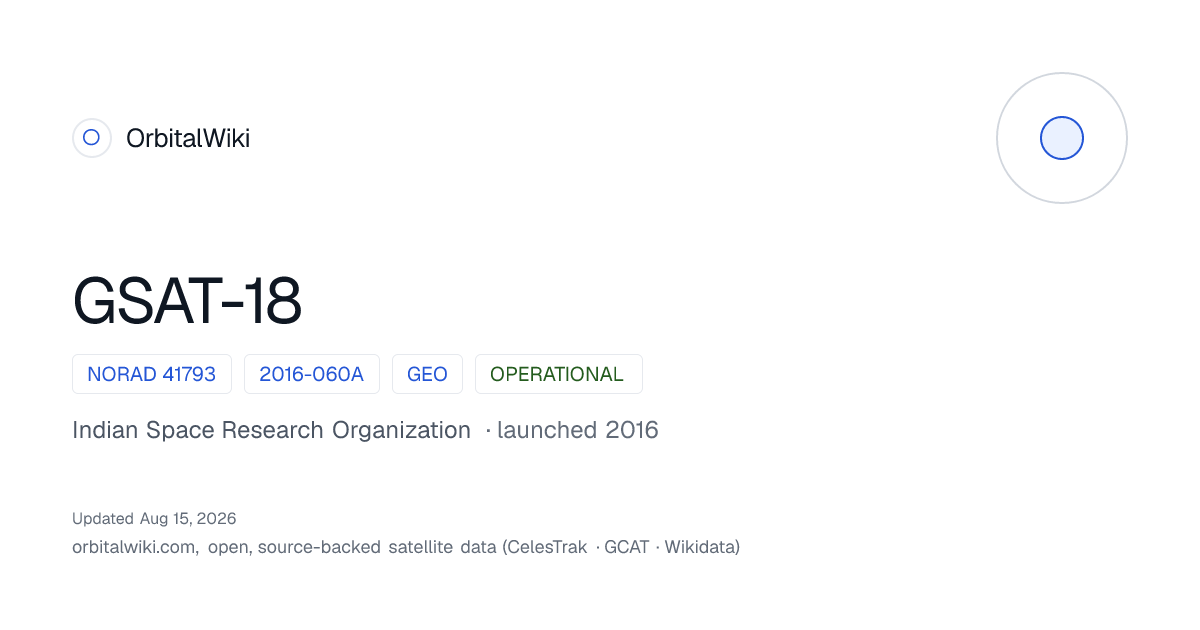
Task: Select the blue satellite dot in orbit graphic
Action: (1062, 138)
